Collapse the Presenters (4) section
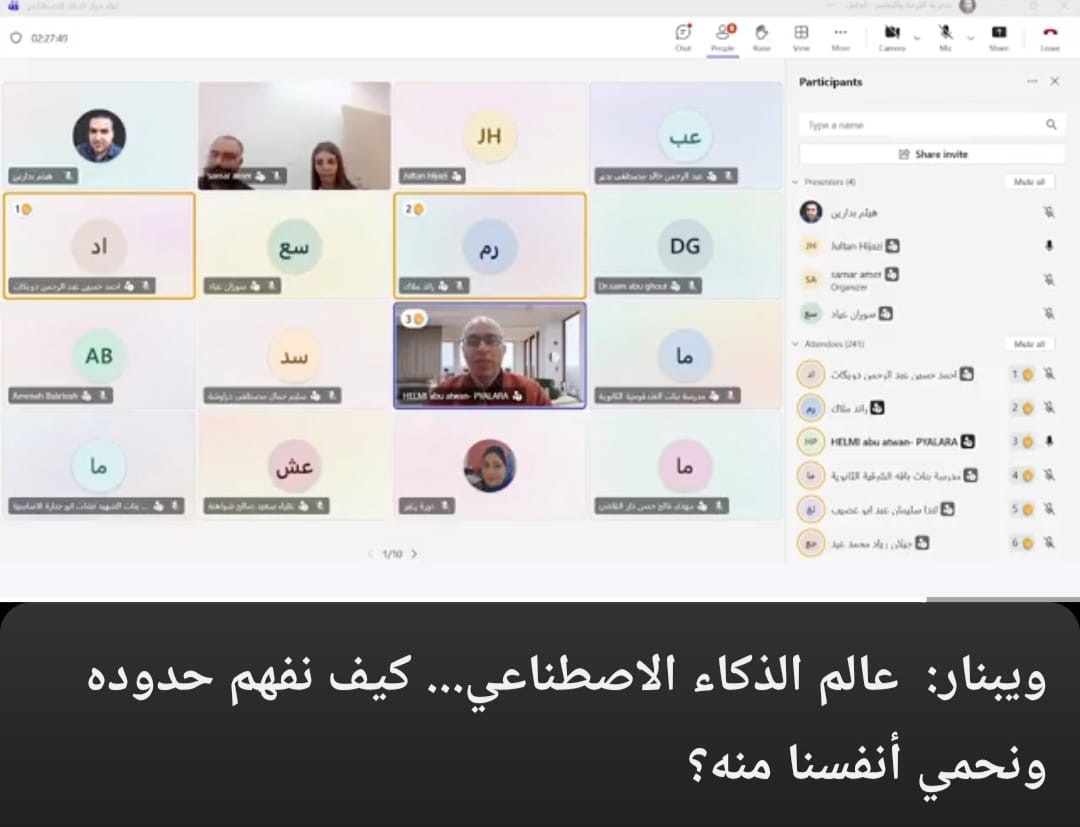Image resolution: width=1080 pixels, height=827 pixels. [x=795, y=182]
